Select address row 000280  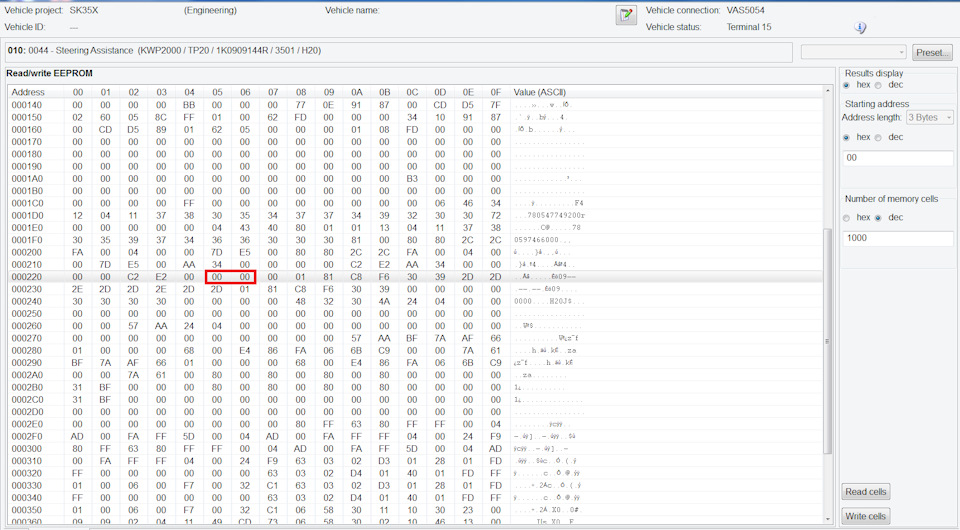point(416,350)
